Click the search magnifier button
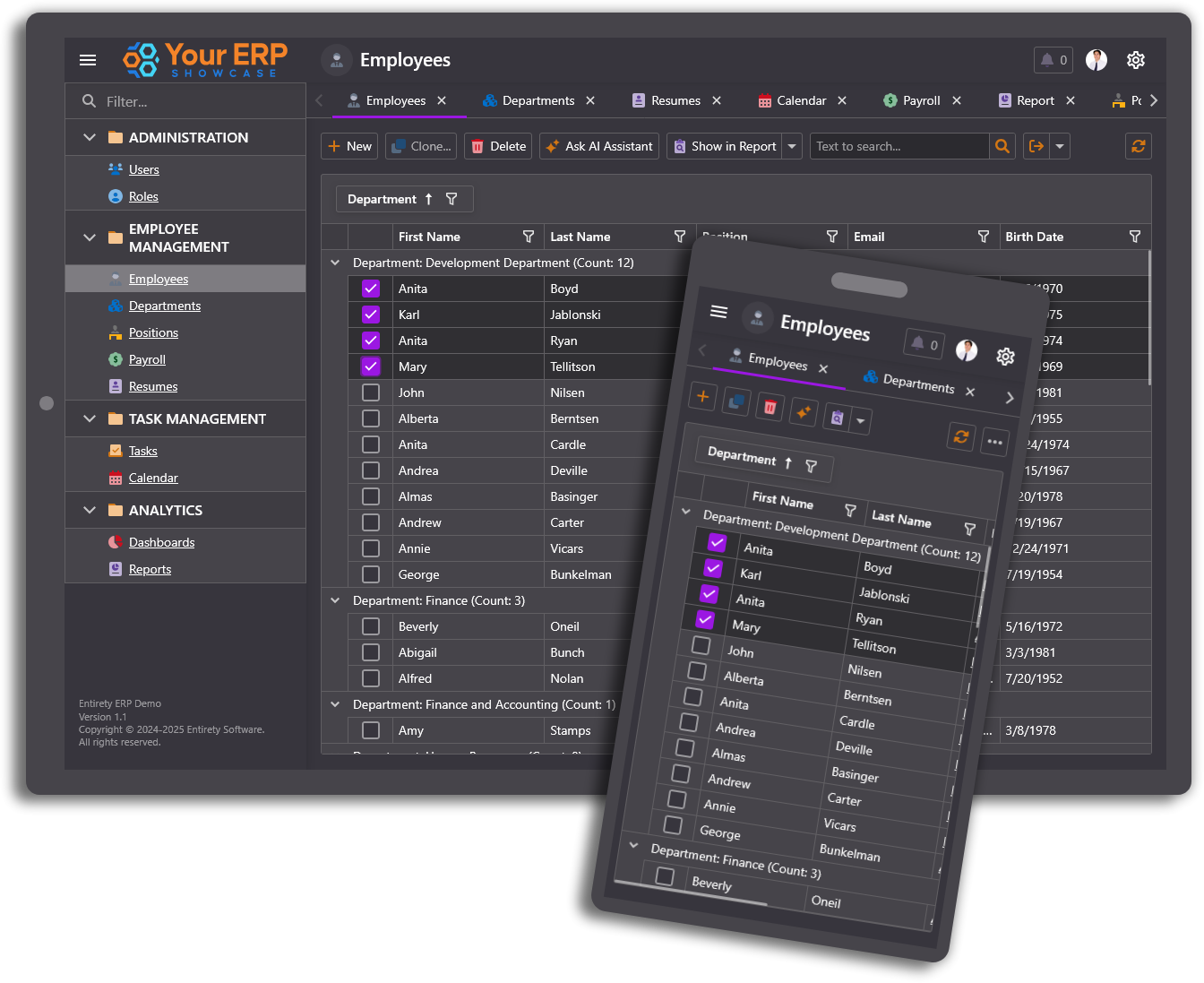The image size is (1204, 983). [1002, 146]
